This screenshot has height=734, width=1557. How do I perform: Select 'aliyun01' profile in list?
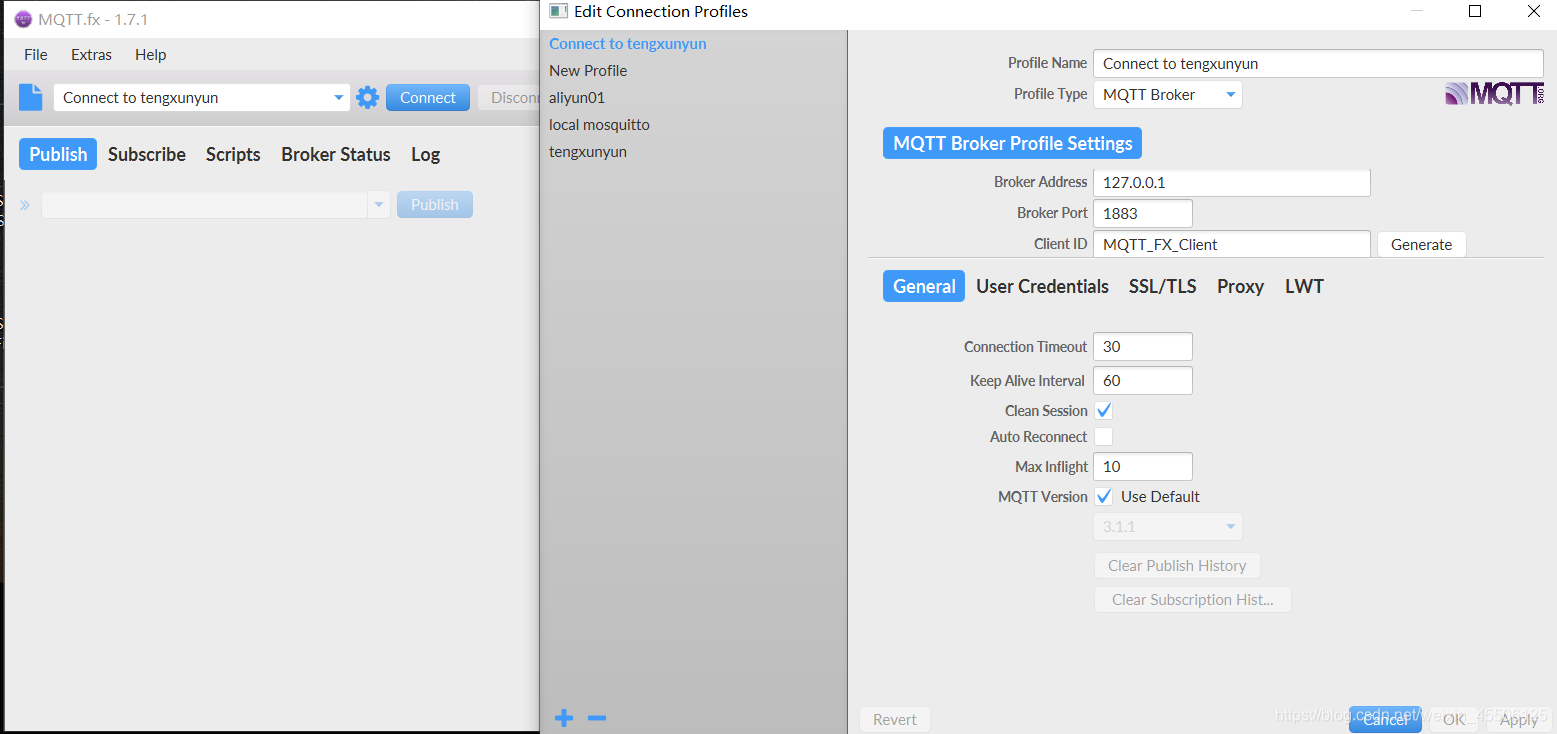tap(693, 98)
